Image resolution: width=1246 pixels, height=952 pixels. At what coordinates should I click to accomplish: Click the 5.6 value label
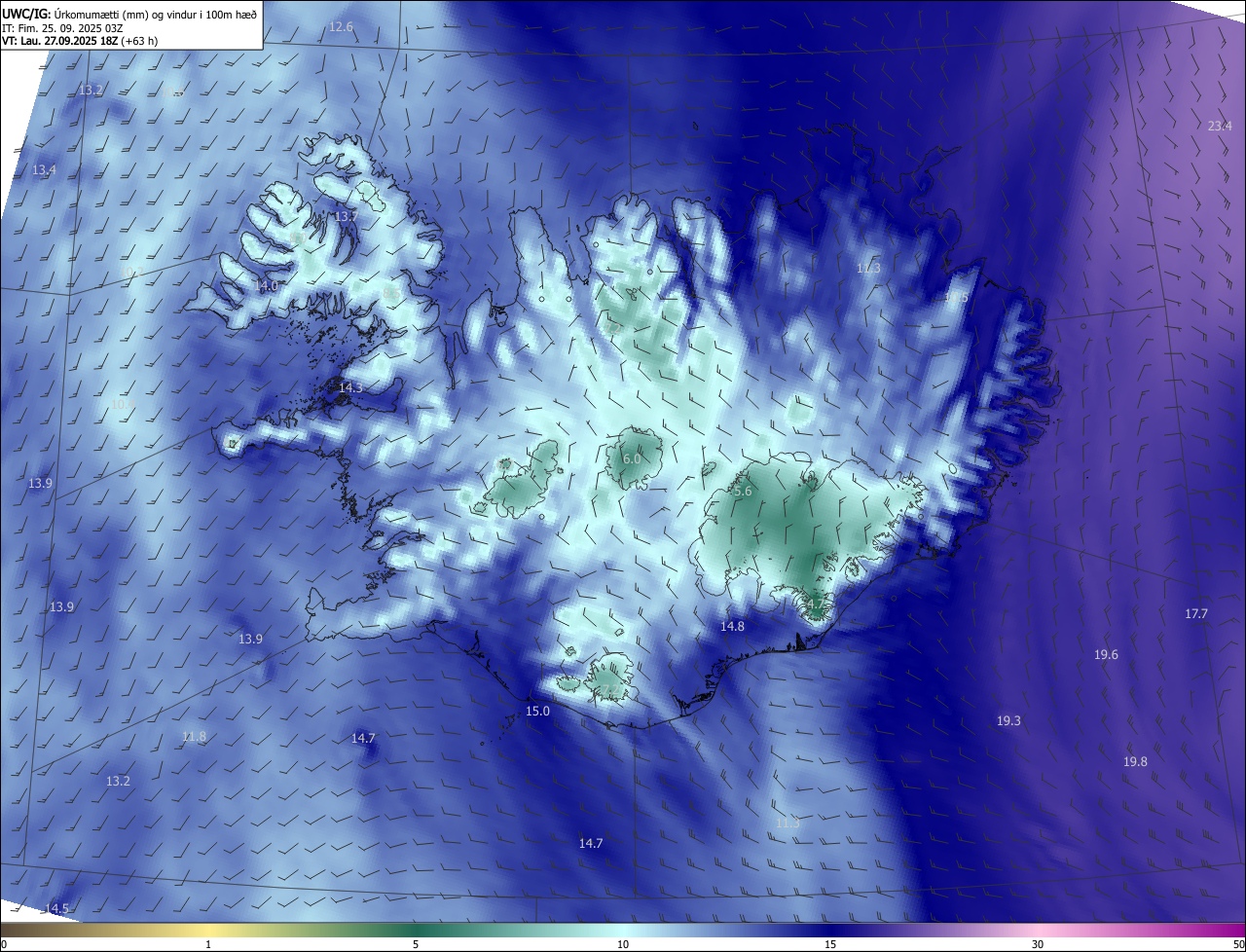click(743, 493)
